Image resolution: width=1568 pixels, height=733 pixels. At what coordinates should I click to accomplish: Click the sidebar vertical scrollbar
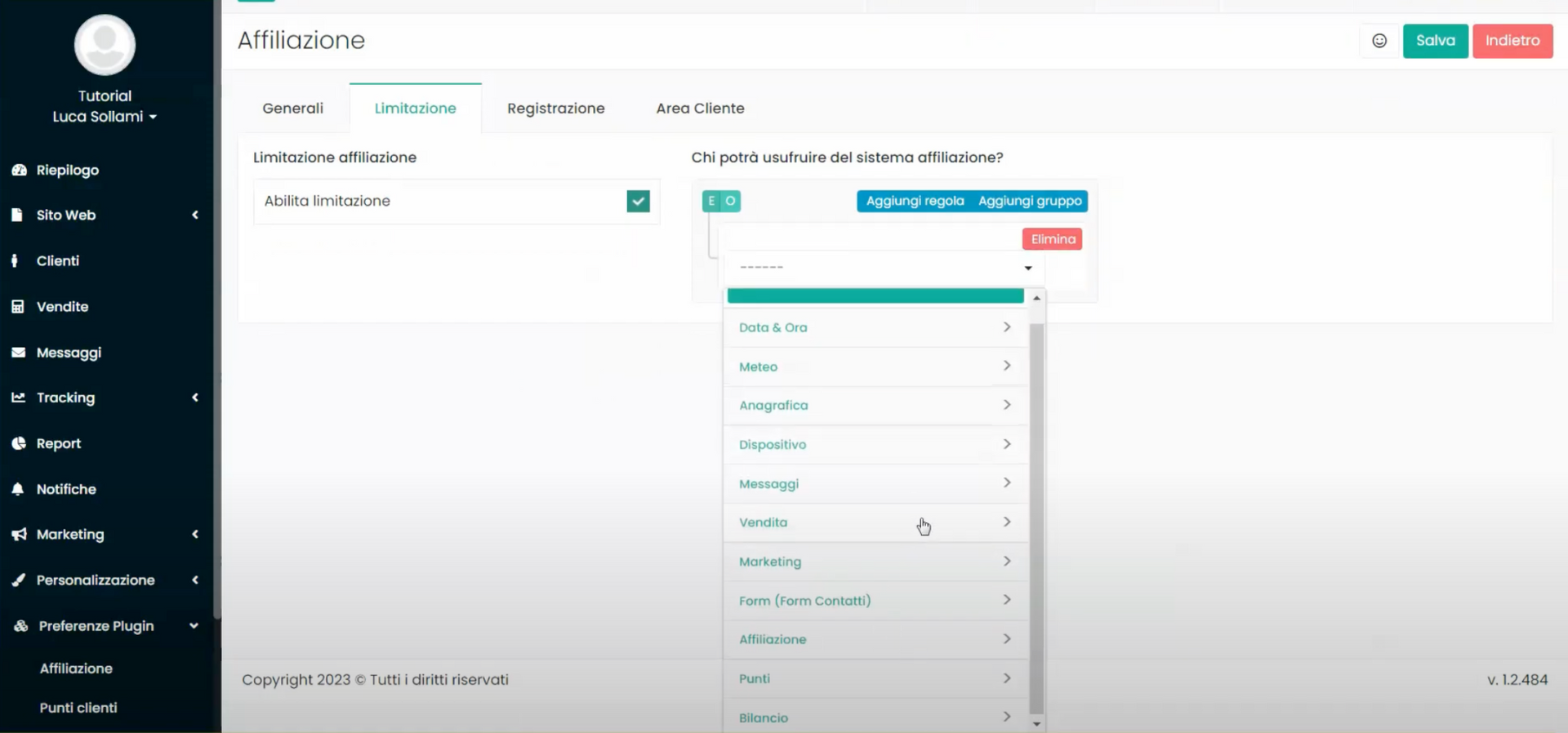(x=216, y=310)
